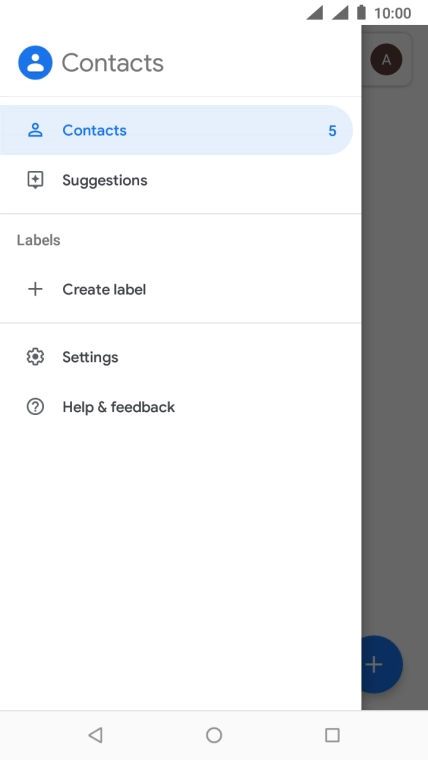Viewport: 428px width, 760px height.
Task: Open the Settings gear icon
Action: pyautogui.click(x=35, y=357)
